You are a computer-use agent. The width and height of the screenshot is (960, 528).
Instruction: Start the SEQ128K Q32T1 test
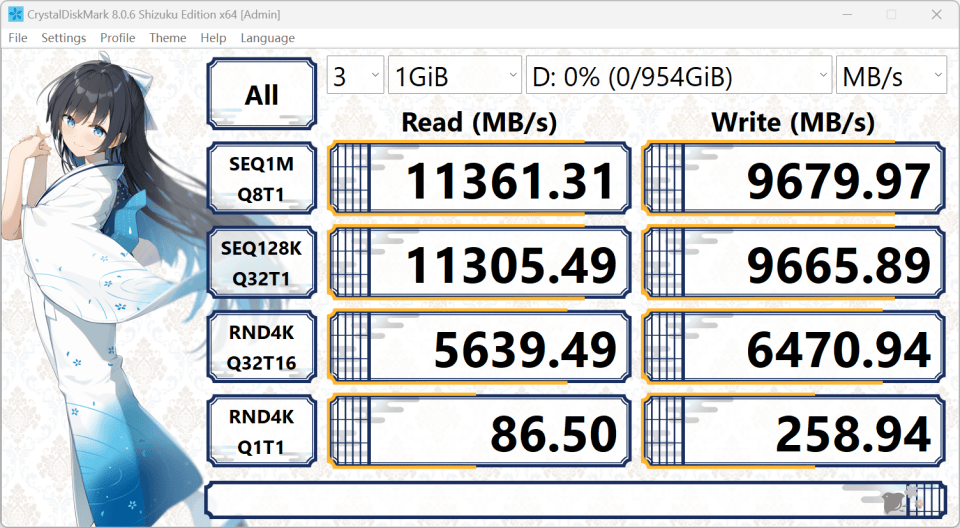tap(261, 263)
